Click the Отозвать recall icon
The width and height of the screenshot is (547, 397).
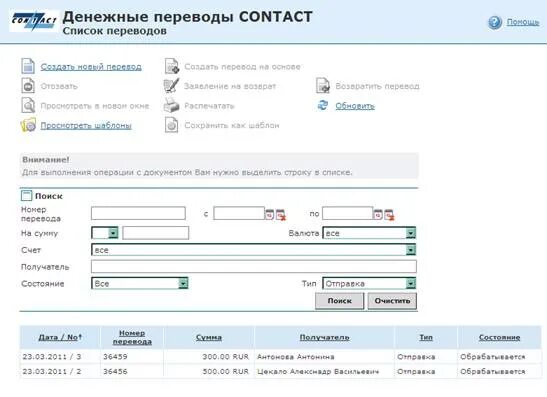28,86
